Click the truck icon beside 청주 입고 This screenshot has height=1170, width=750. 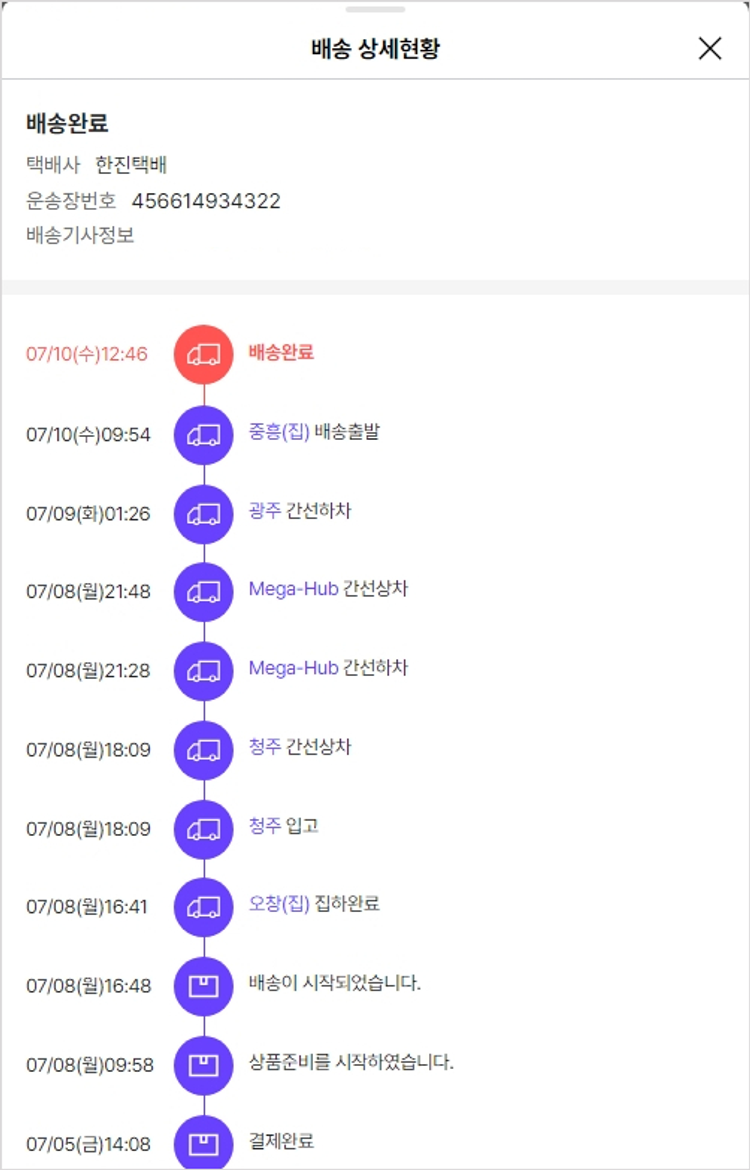tap(204, 828)
